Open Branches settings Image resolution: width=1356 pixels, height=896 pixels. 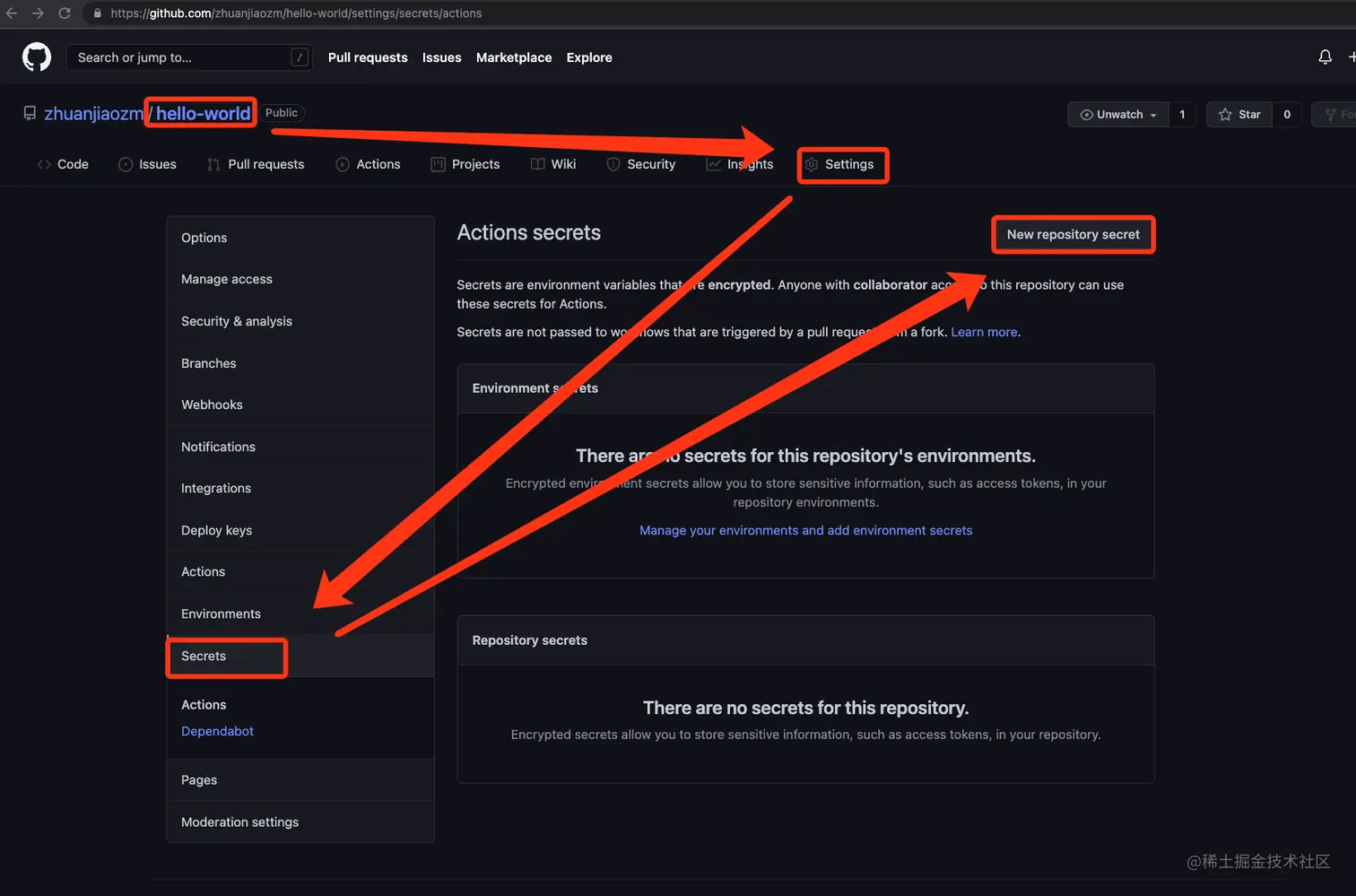coord(300,363)
